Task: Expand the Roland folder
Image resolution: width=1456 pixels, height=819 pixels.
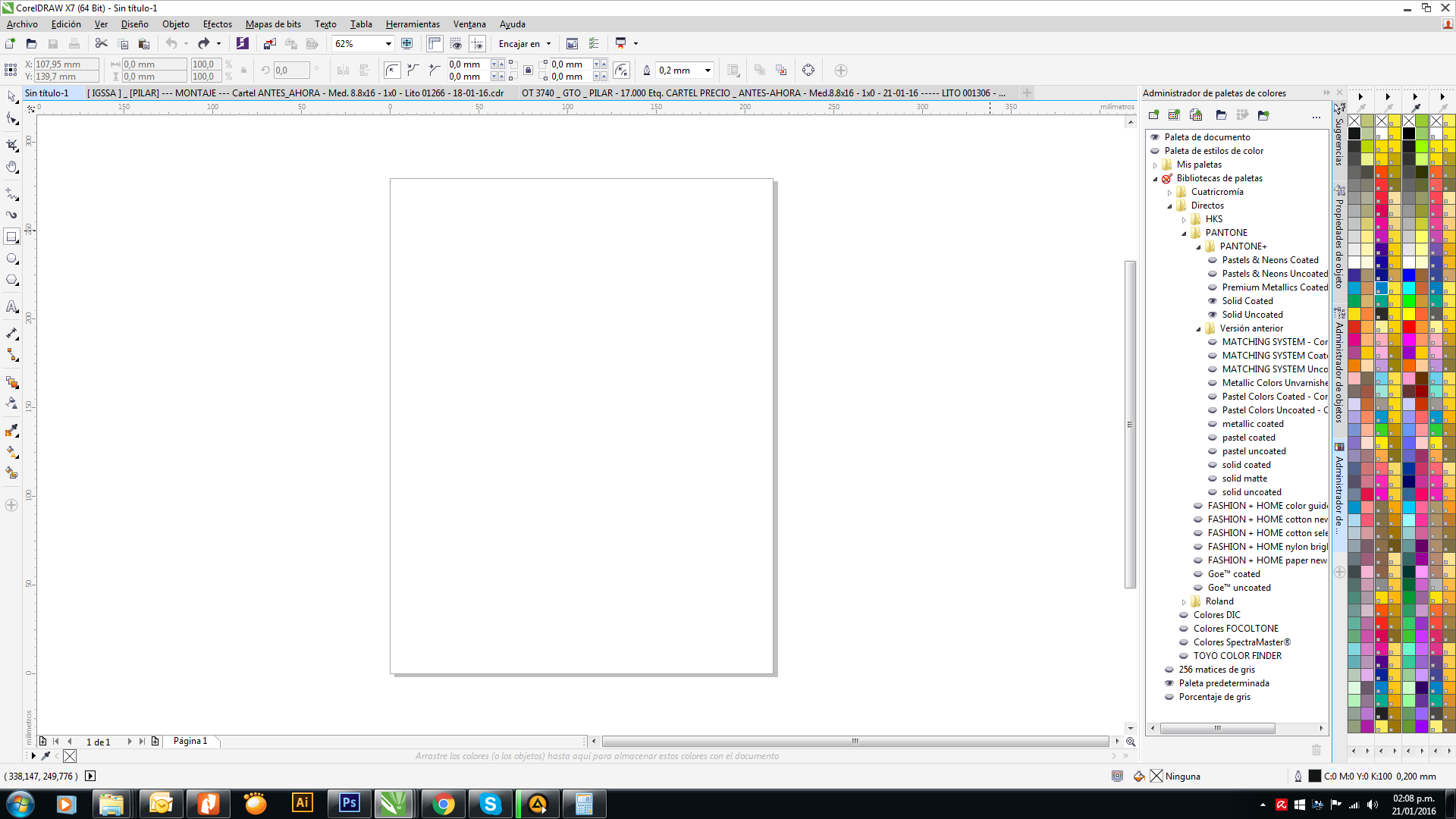Action: coord(1184,602)
